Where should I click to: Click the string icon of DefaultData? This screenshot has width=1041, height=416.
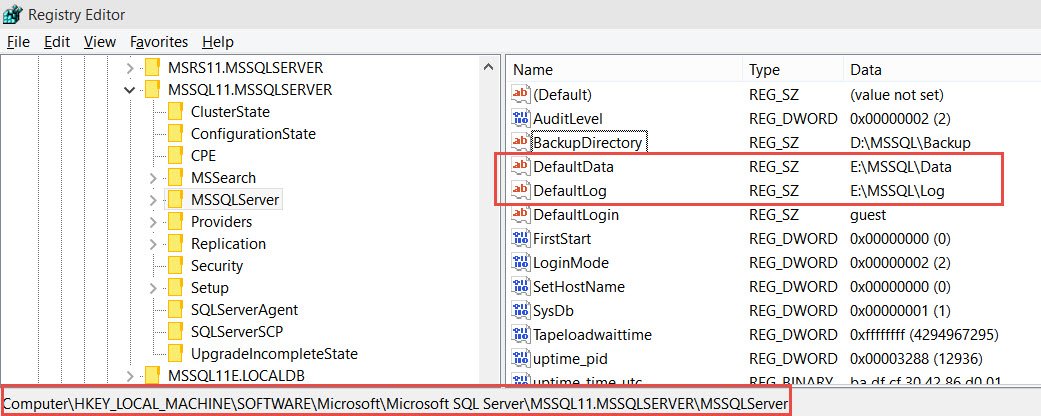(521, 167)
